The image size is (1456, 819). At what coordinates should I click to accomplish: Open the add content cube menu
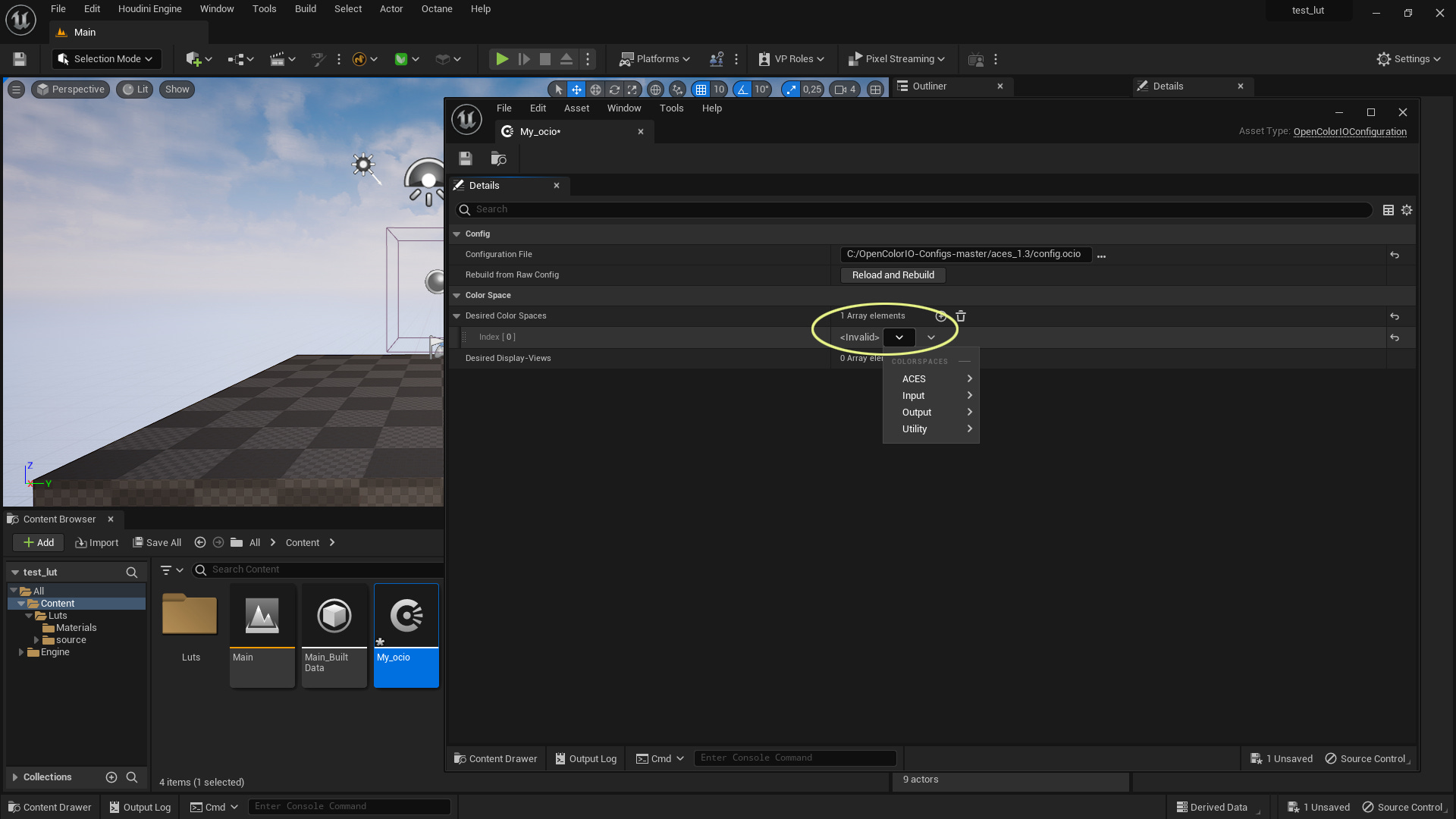point(199,59)
